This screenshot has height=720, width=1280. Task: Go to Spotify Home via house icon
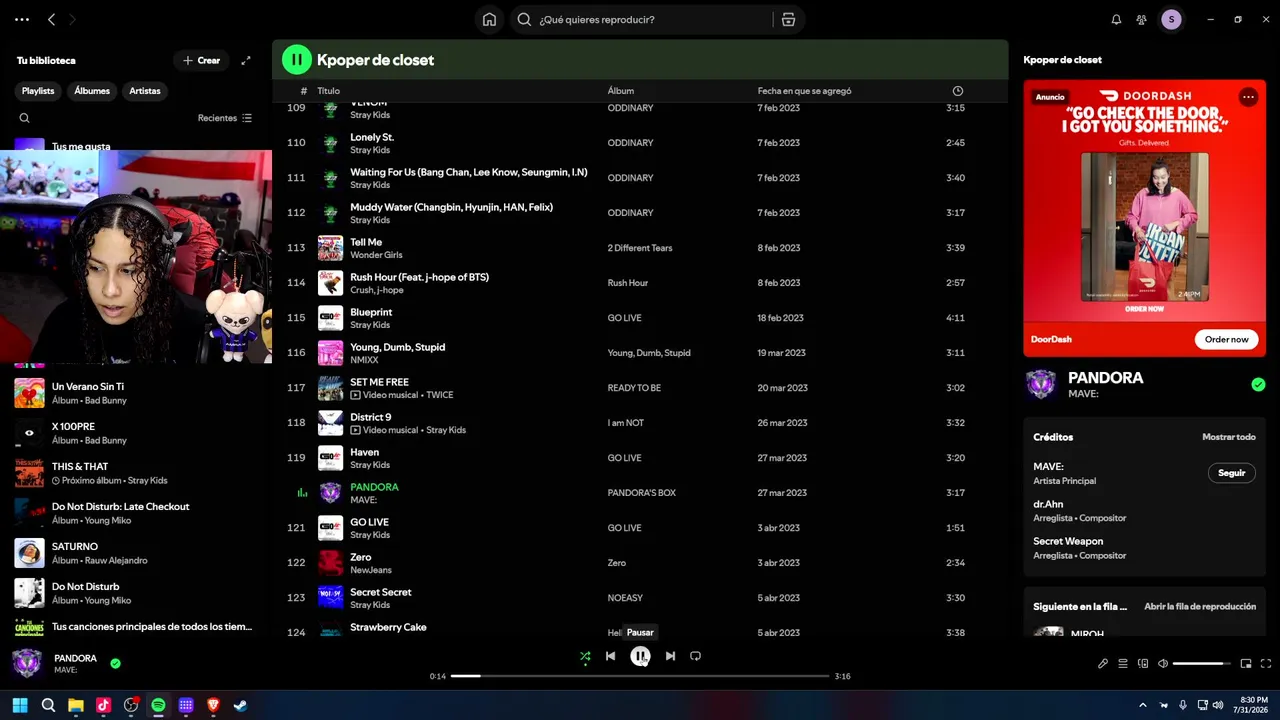[x=489, y=19]
